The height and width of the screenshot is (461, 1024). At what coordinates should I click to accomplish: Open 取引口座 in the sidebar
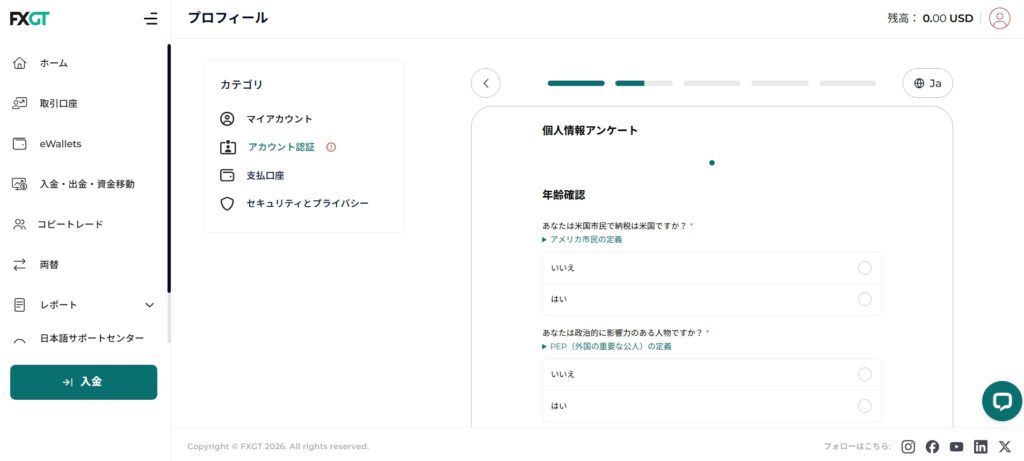point(58,103)
